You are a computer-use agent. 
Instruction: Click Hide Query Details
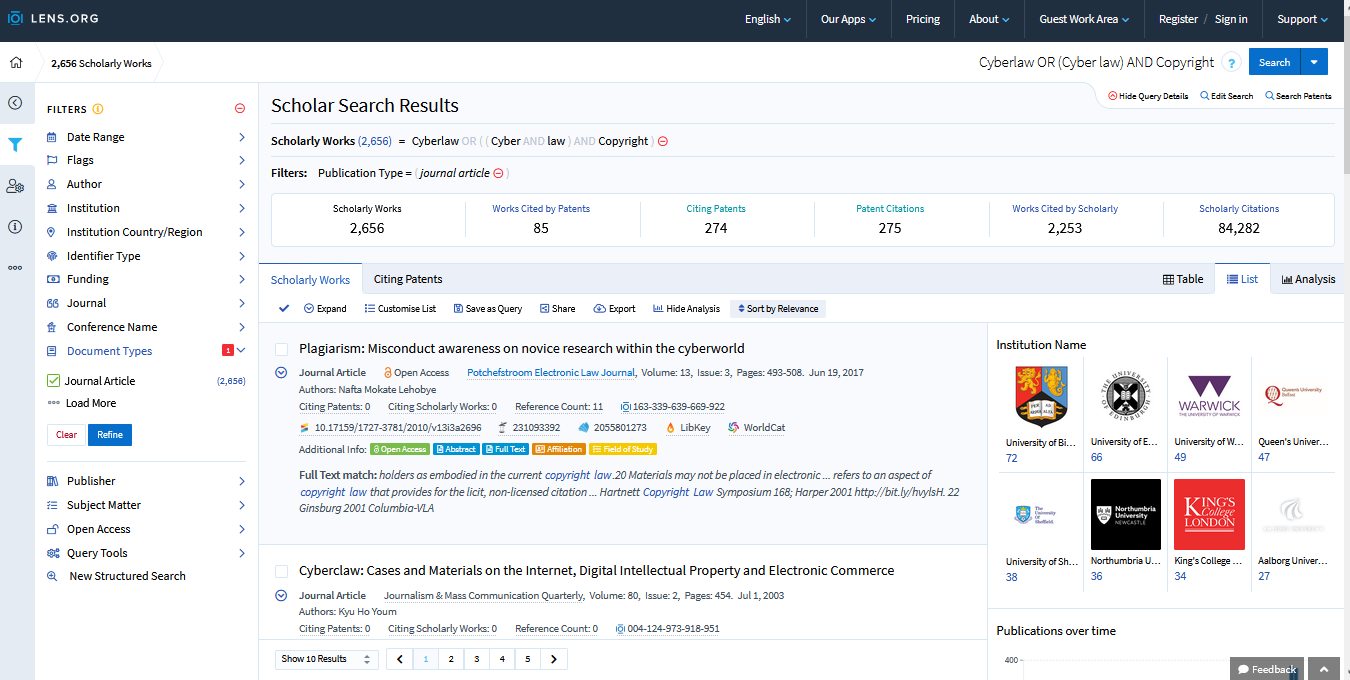(1148, 96)
